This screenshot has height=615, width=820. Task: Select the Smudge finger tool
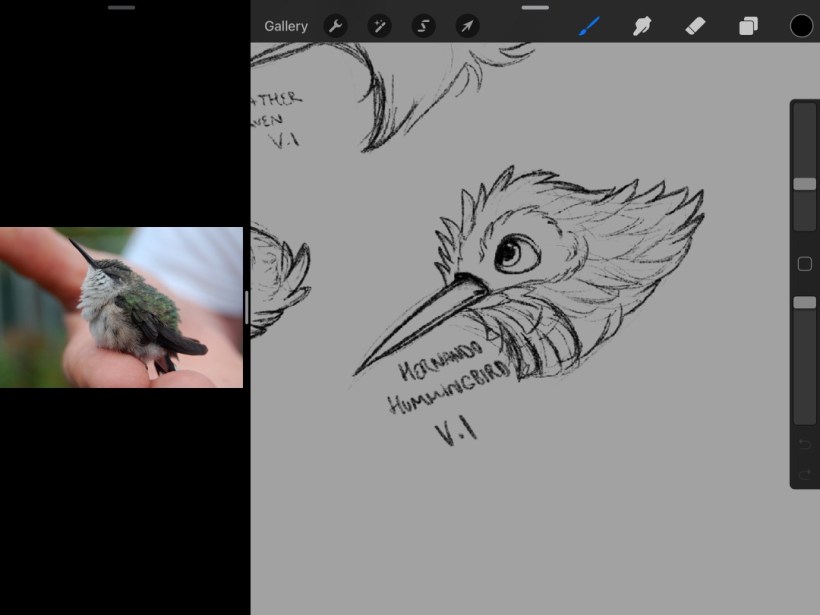(642, 26)
